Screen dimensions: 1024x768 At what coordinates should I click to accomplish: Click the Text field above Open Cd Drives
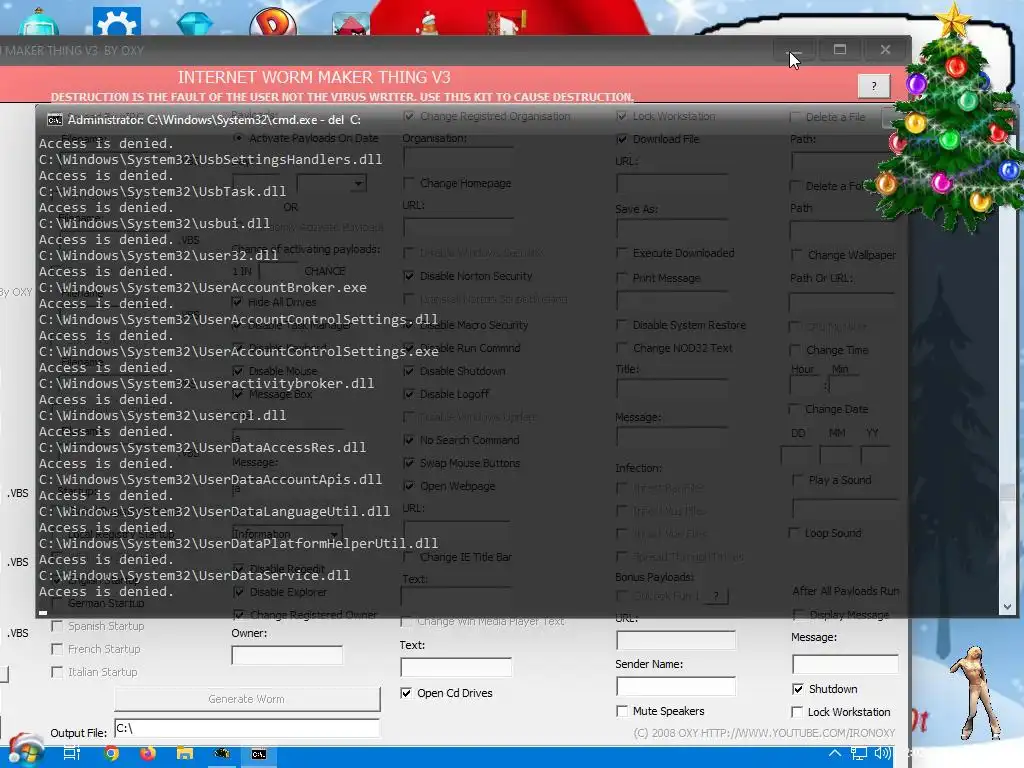pyautogui.click(x=456, y=667)
